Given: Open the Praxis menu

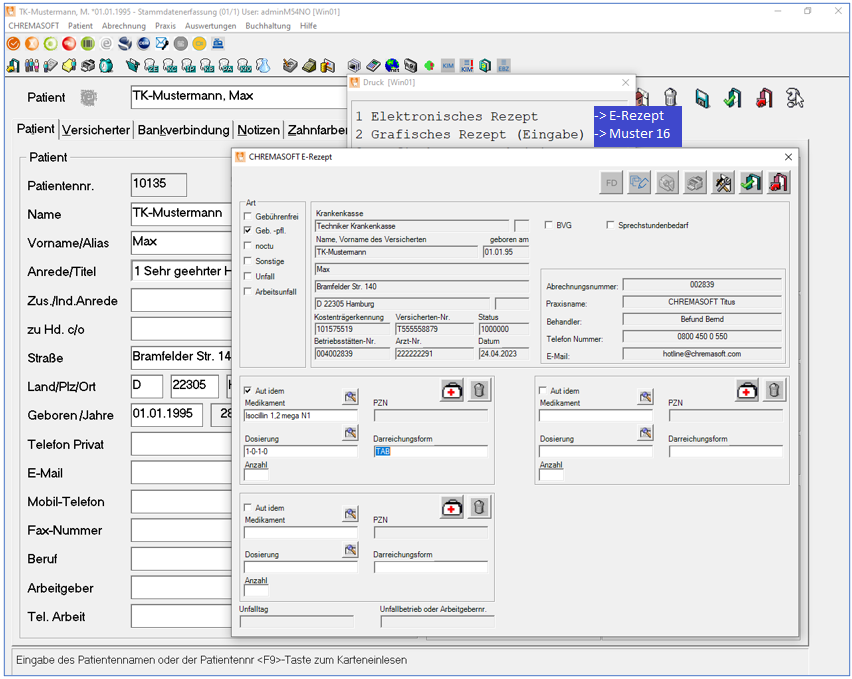Looking at the screenshot, I should tap(165, 26).
